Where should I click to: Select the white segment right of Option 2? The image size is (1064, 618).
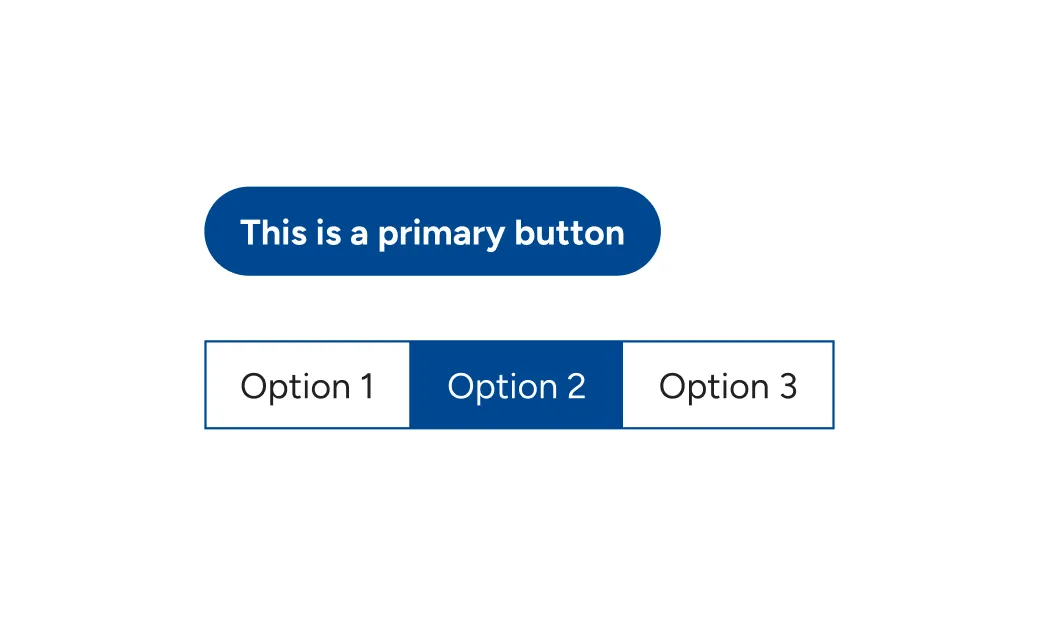728,385
